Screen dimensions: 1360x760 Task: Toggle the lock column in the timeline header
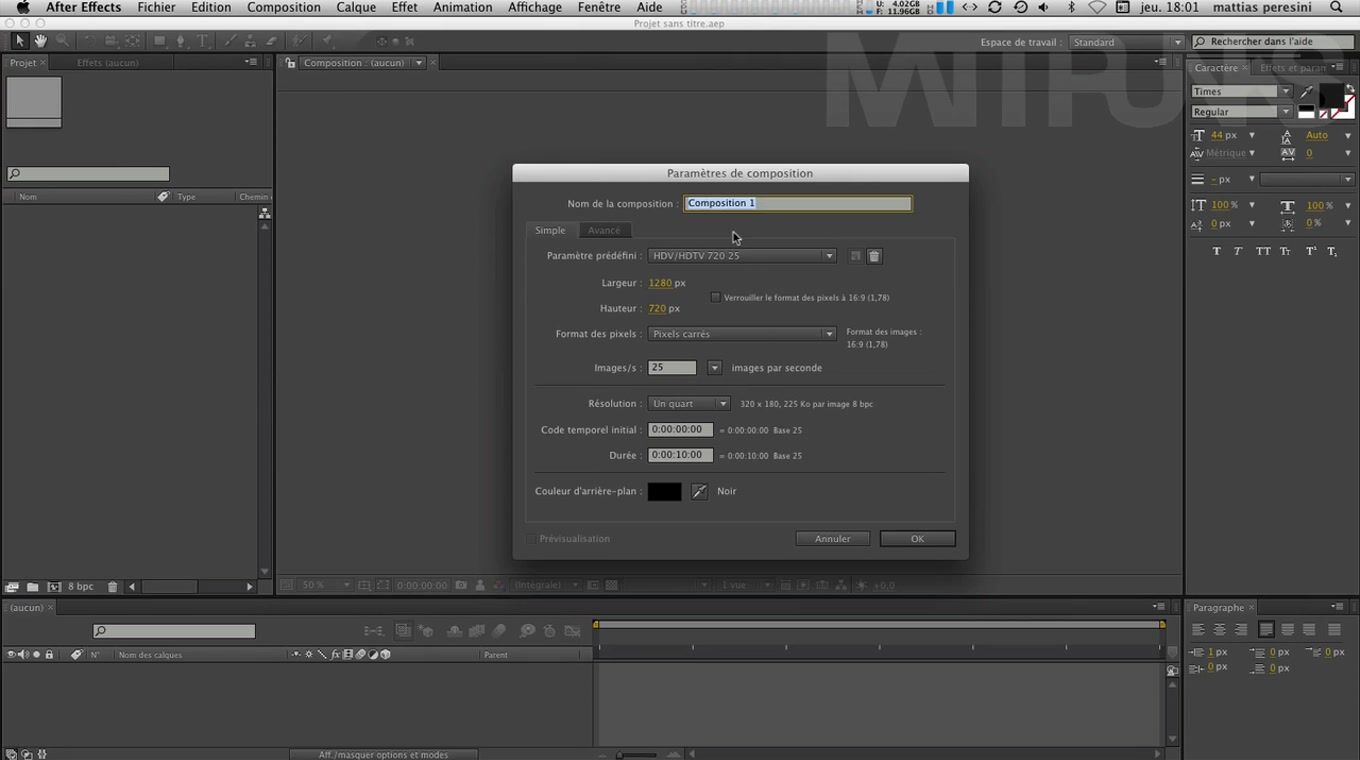pos(49,655)
